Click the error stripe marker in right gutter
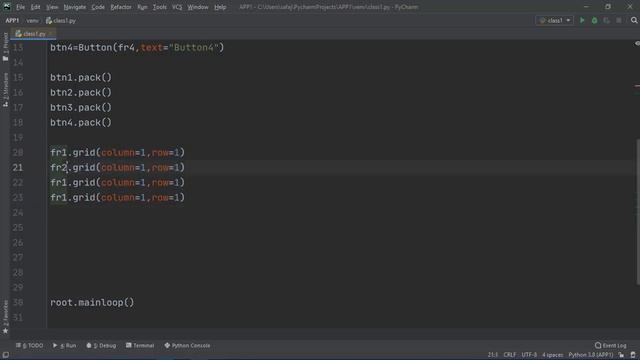The width and height of the screenshot is (640, 360). click(637, 86)
